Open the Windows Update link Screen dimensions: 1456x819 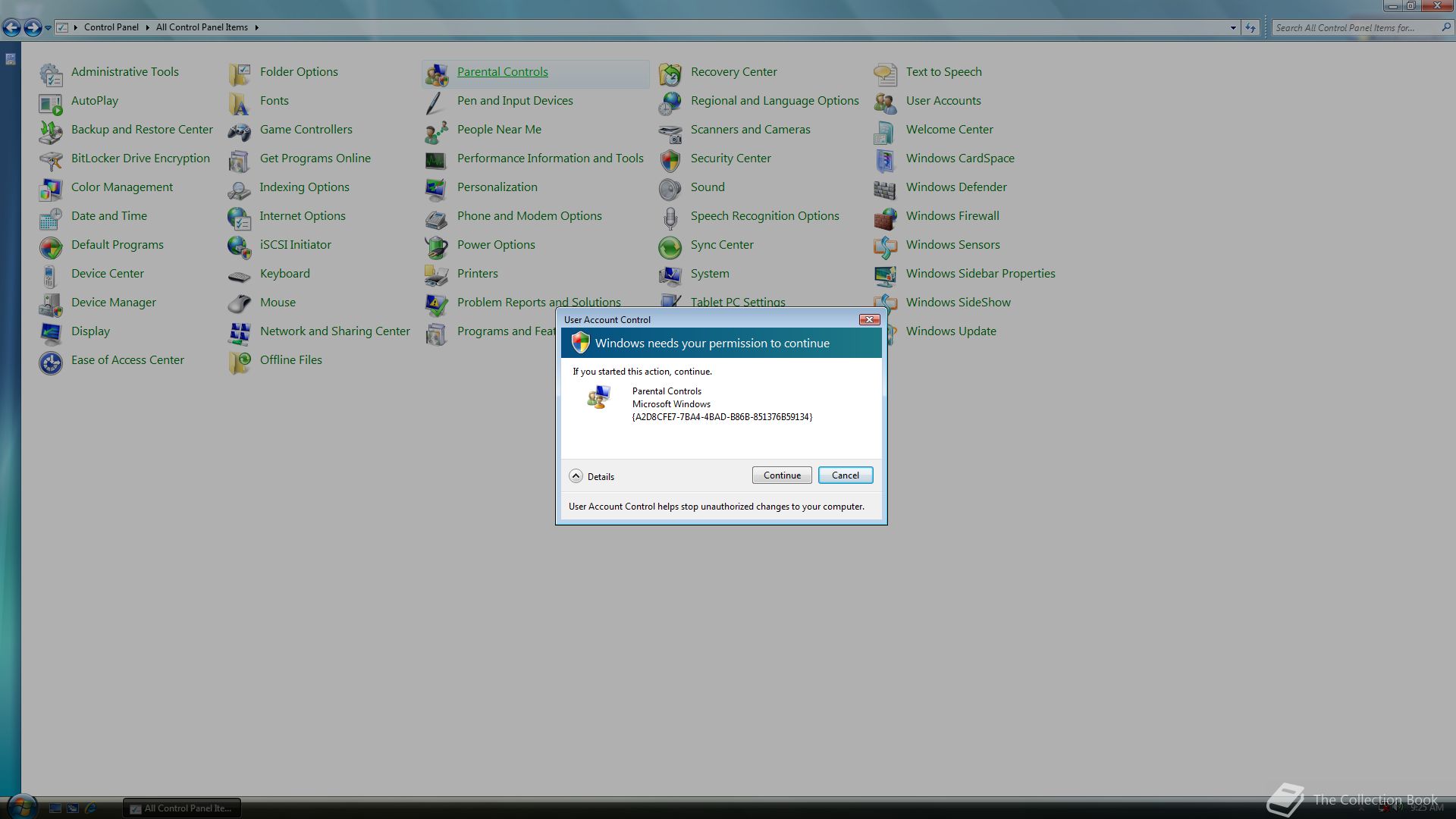pos(951,331)
